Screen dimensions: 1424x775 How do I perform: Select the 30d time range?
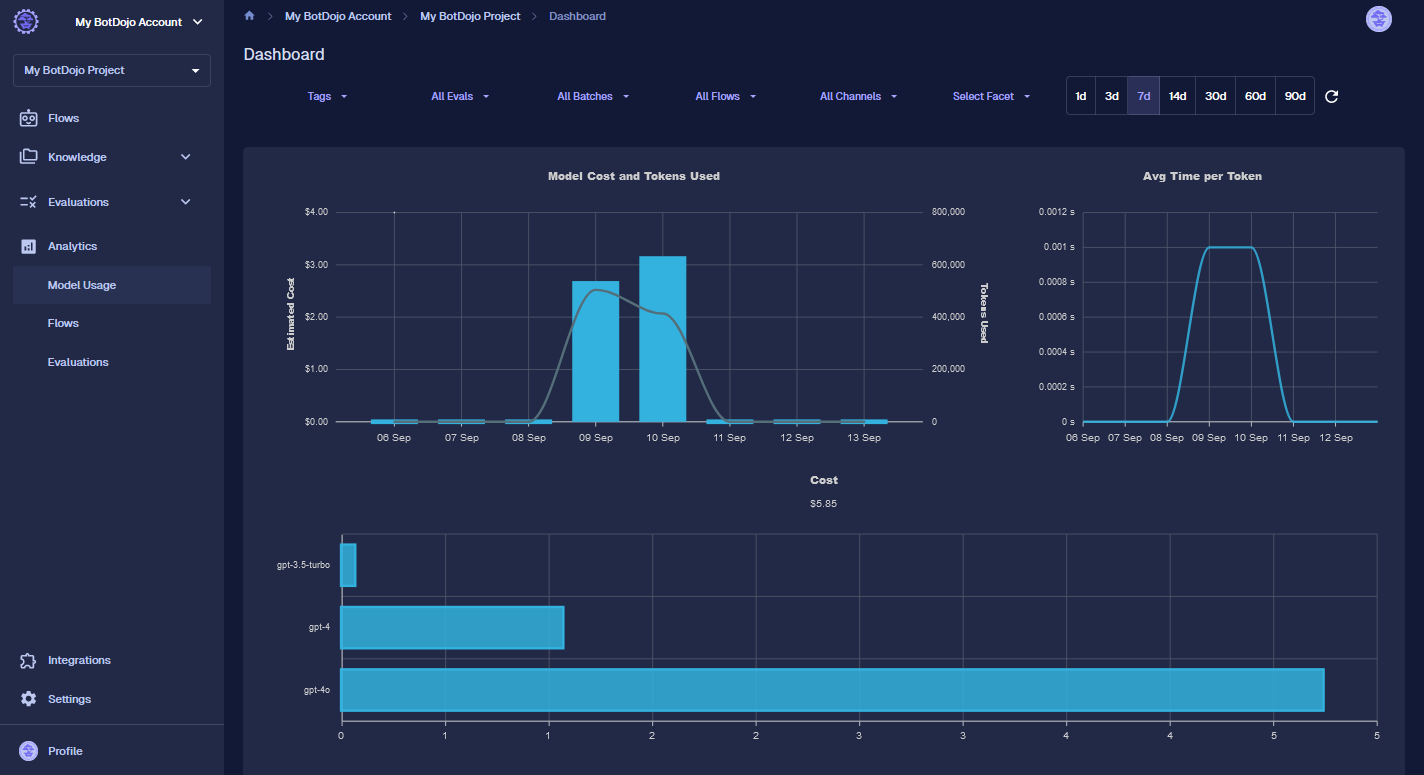coord(1216,96)
